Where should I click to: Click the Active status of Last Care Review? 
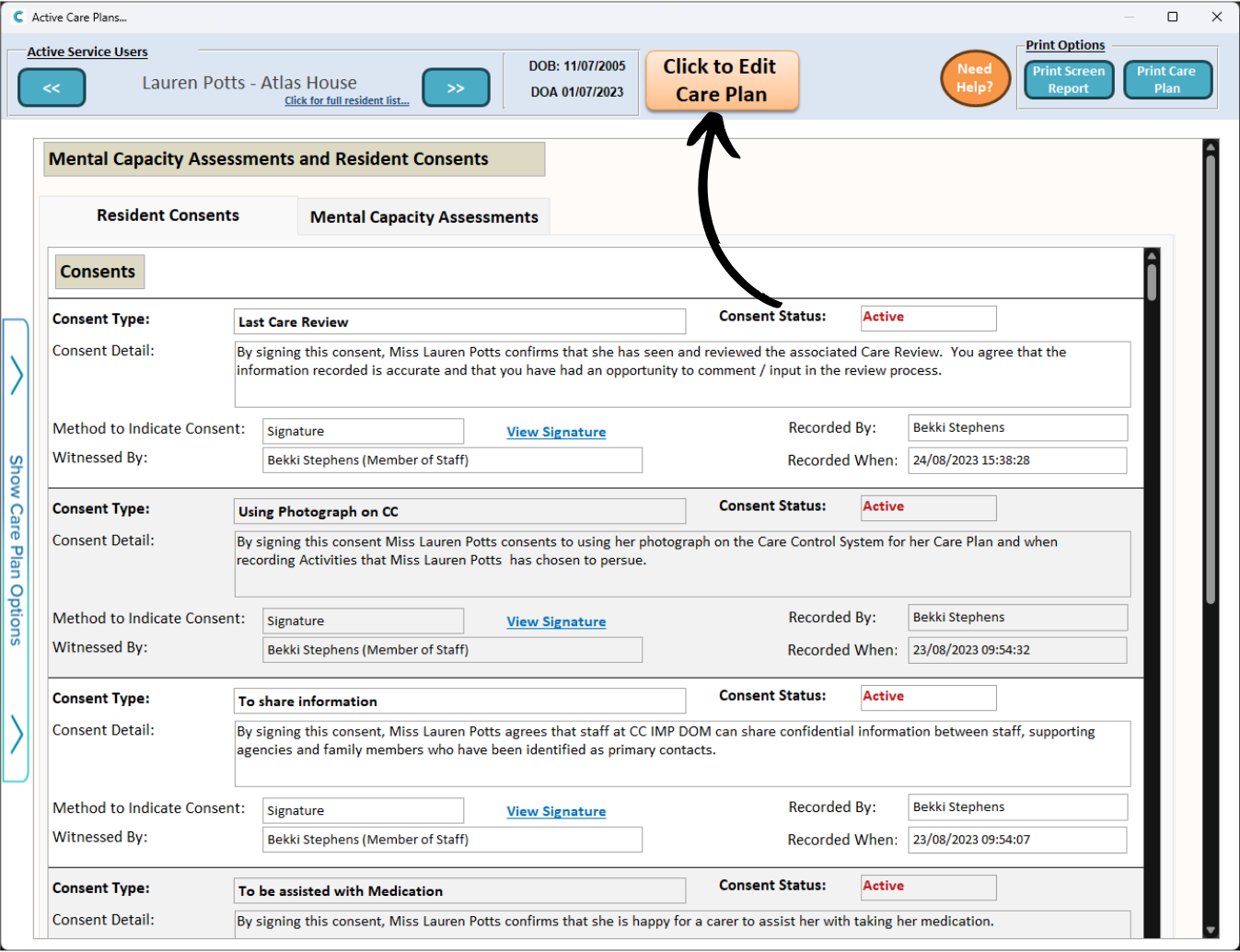tap(929, 318)
